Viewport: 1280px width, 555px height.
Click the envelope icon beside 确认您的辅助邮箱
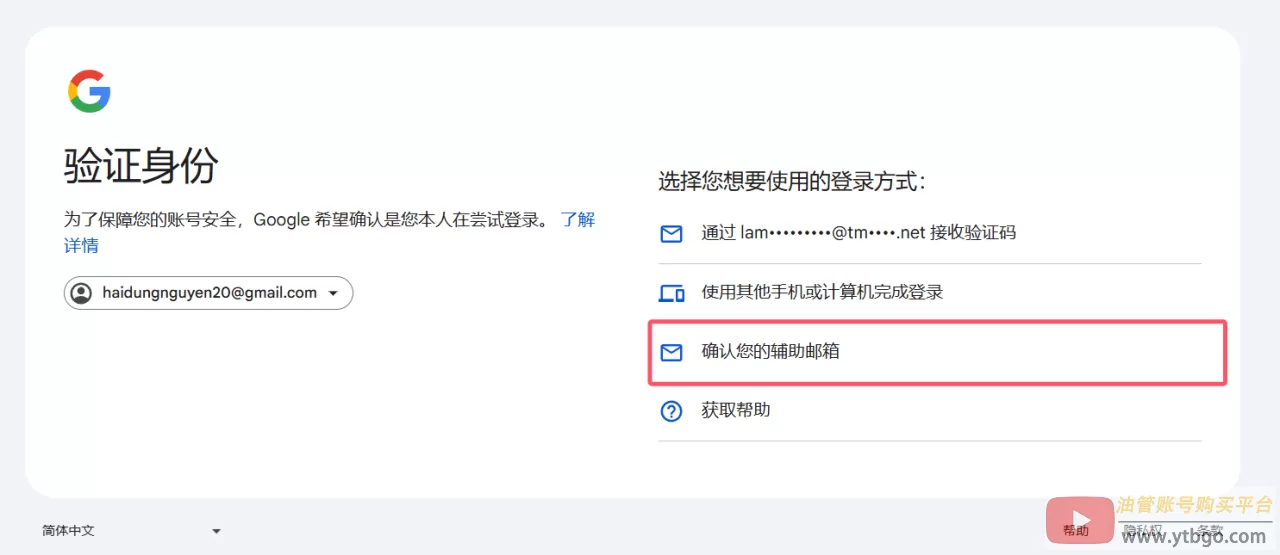671,352
